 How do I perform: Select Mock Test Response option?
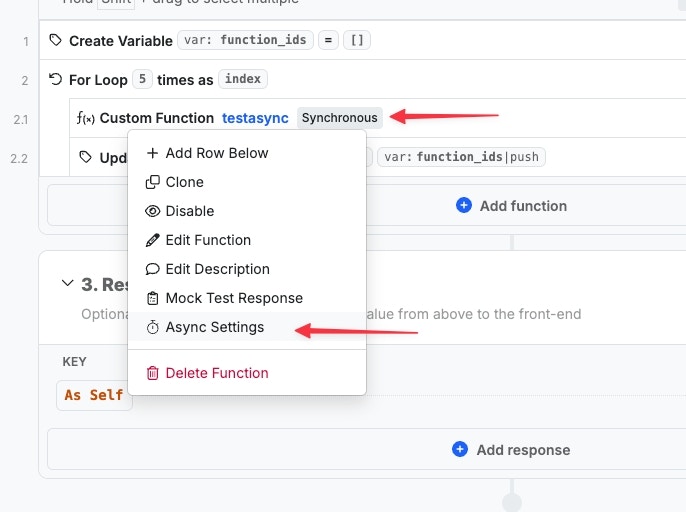pos(233,298)
